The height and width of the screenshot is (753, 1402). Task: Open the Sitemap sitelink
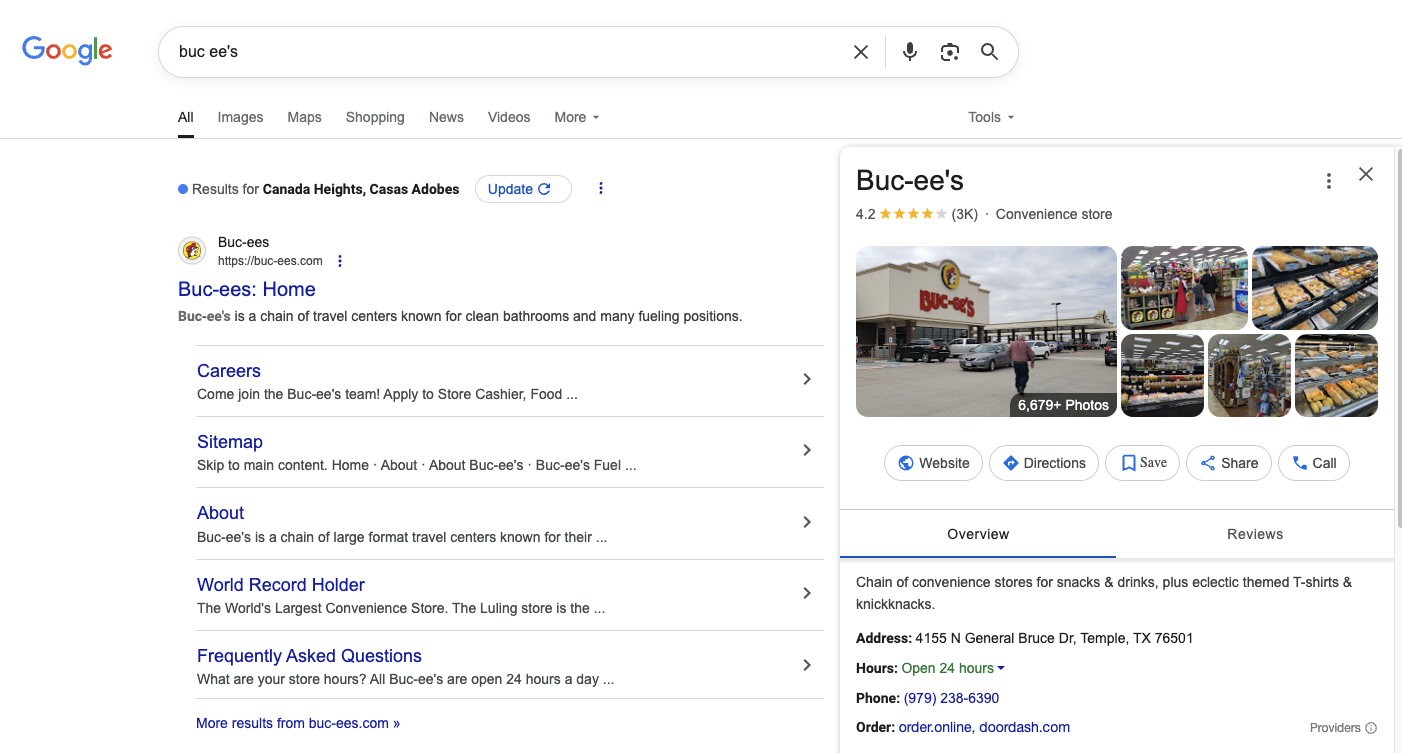click(x=230, y=442)
